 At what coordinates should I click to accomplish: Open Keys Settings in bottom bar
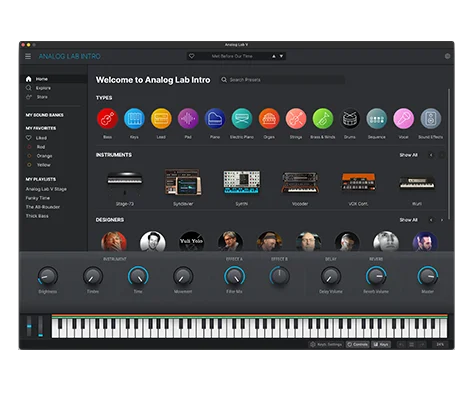(326, 344)
